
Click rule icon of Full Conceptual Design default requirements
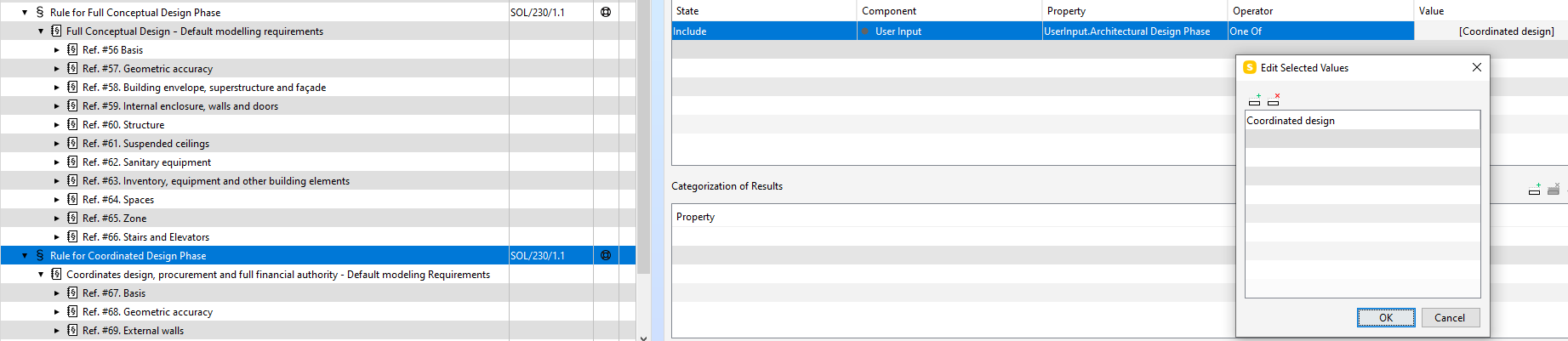[56, 31]
